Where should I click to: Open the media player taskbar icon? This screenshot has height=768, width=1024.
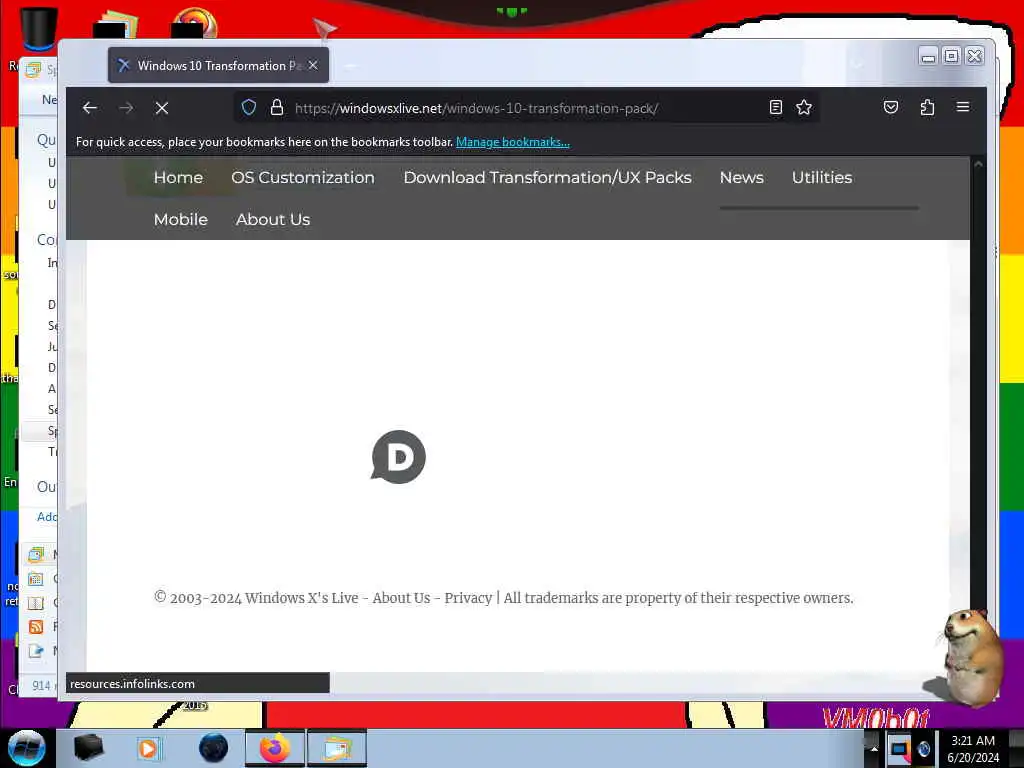149,748
